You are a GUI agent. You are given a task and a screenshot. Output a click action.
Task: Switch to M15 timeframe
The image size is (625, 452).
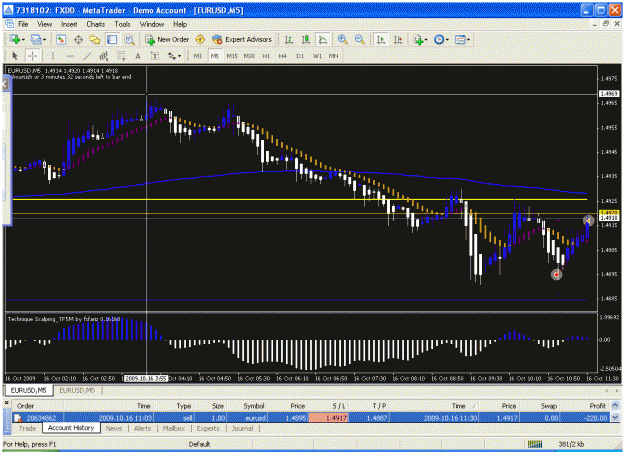(x=232, y=56)
